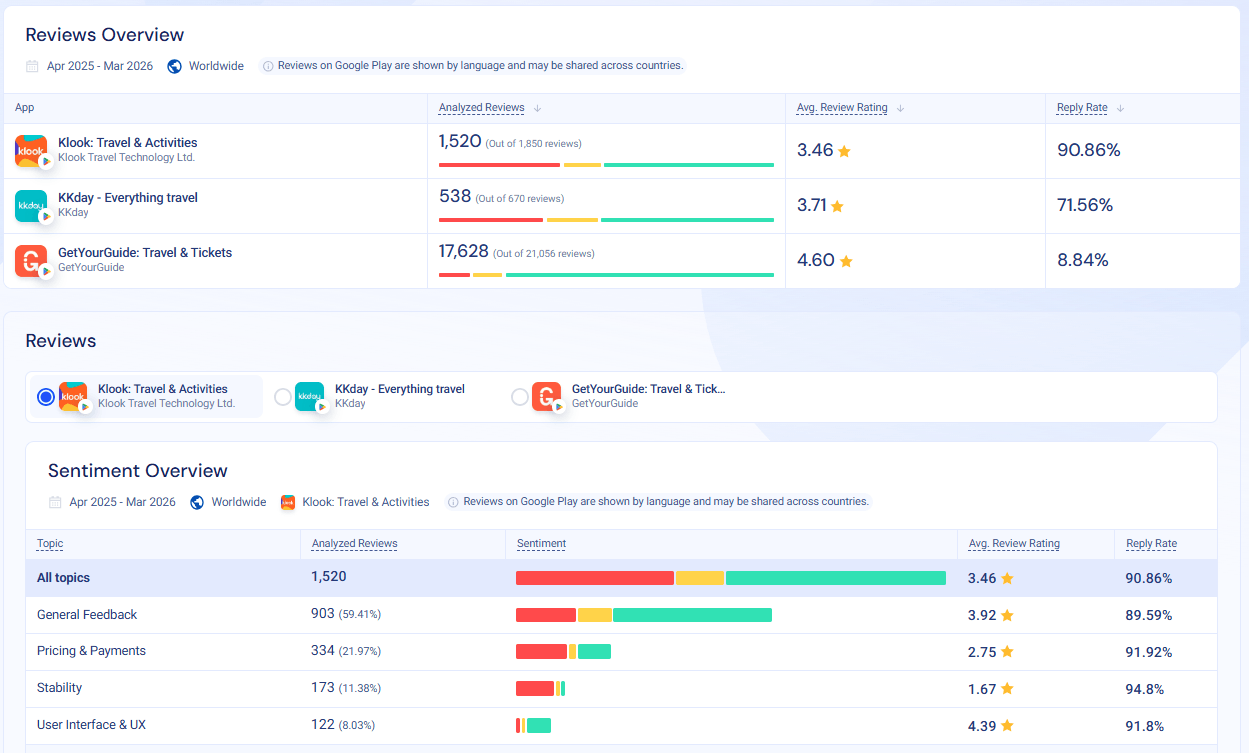
Task: Click the Reply Rate header in overview table
Action: (1082, 108)
